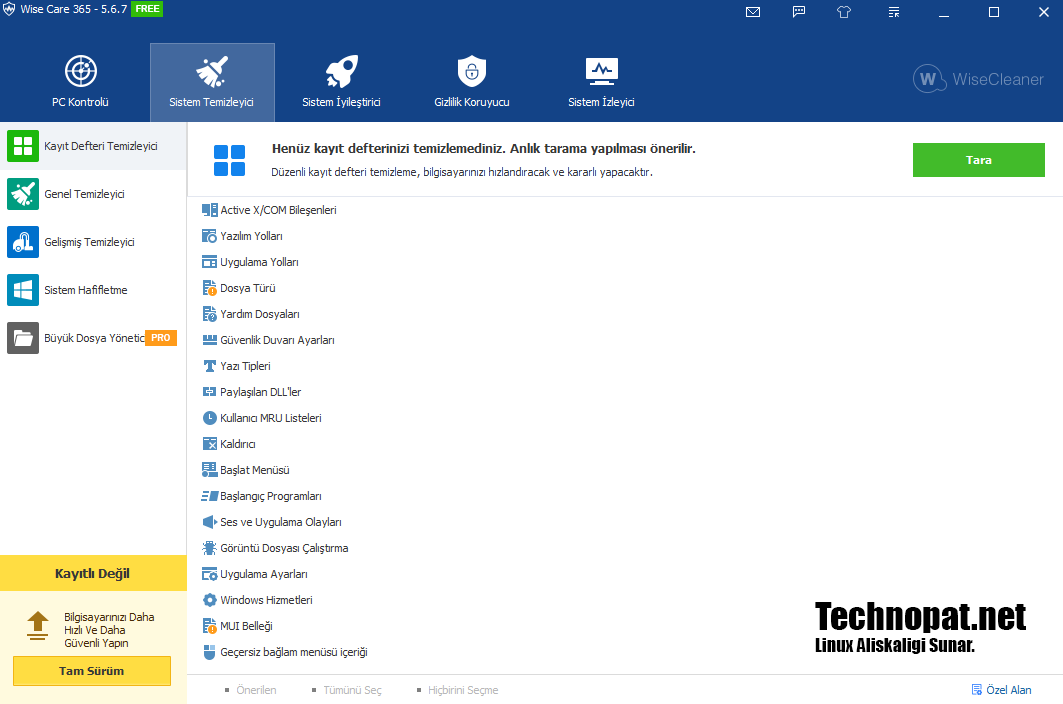
Task: Select the 'Başlangıç Programları' text
Action: [271, 496]
